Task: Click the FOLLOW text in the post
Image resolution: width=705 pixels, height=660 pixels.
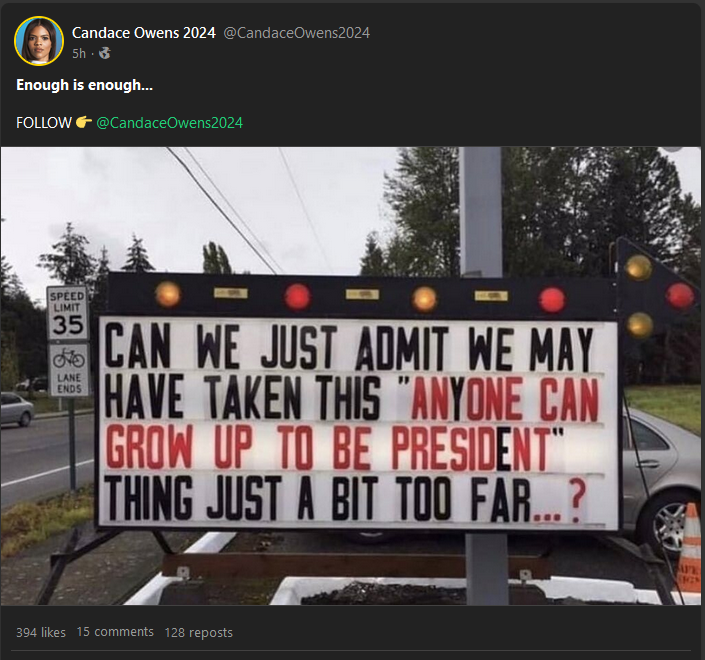Action: (44, 123)
